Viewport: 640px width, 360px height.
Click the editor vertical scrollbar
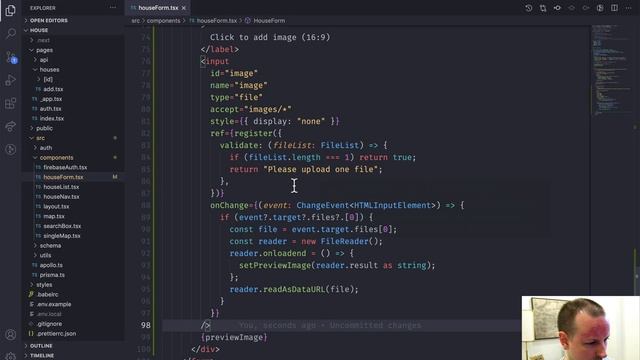[x=637, y=192]
